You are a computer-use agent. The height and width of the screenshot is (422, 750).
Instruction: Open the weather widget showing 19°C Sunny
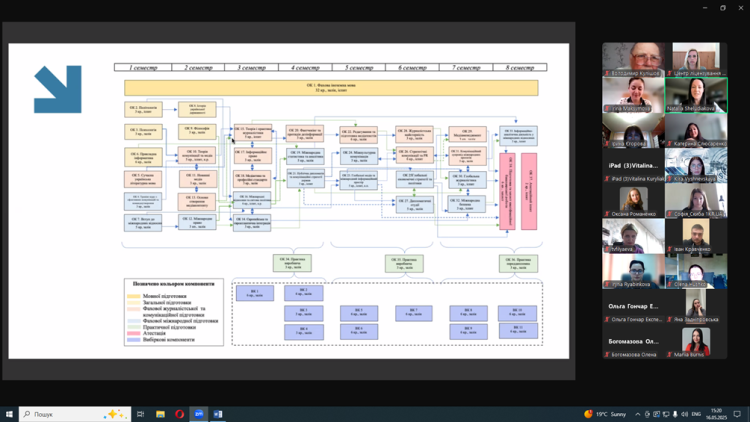click(x=606, y=414)
